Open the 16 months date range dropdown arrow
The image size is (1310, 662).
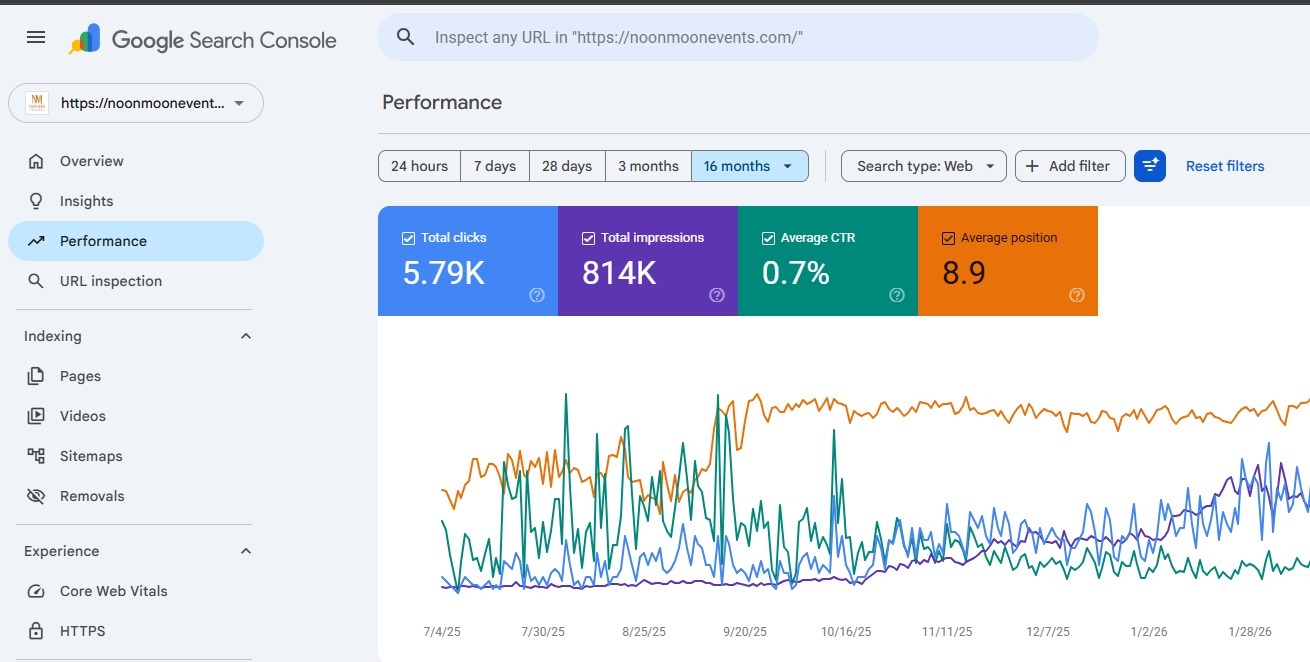(x=788, y=166)
